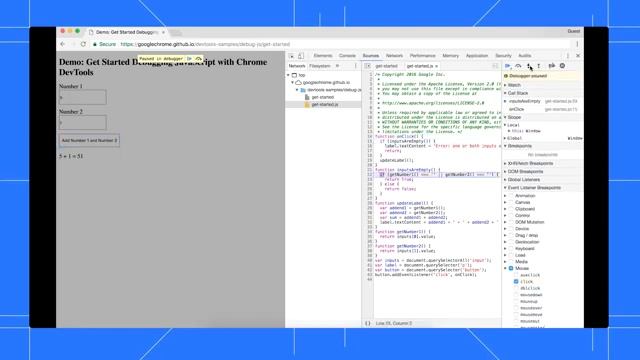
Task: Check the dblclick event breakpoint
Action: tap(516, 288)
